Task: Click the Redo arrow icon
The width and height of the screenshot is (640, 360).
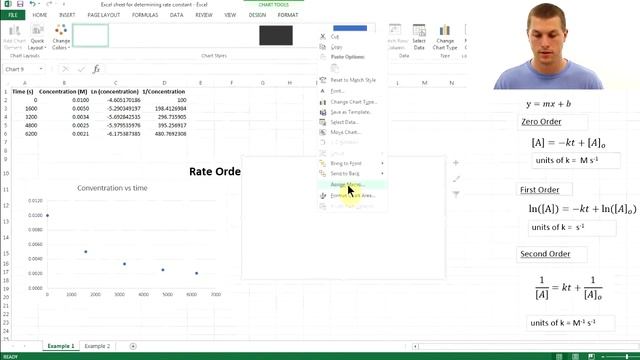Action: (x=49, y=4)
